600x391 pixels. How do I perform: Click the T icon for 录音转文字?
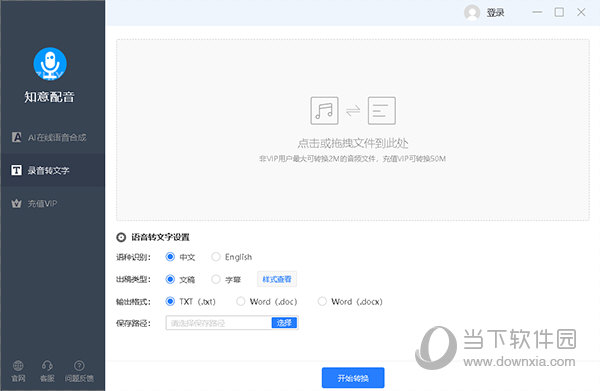[16, 170]
